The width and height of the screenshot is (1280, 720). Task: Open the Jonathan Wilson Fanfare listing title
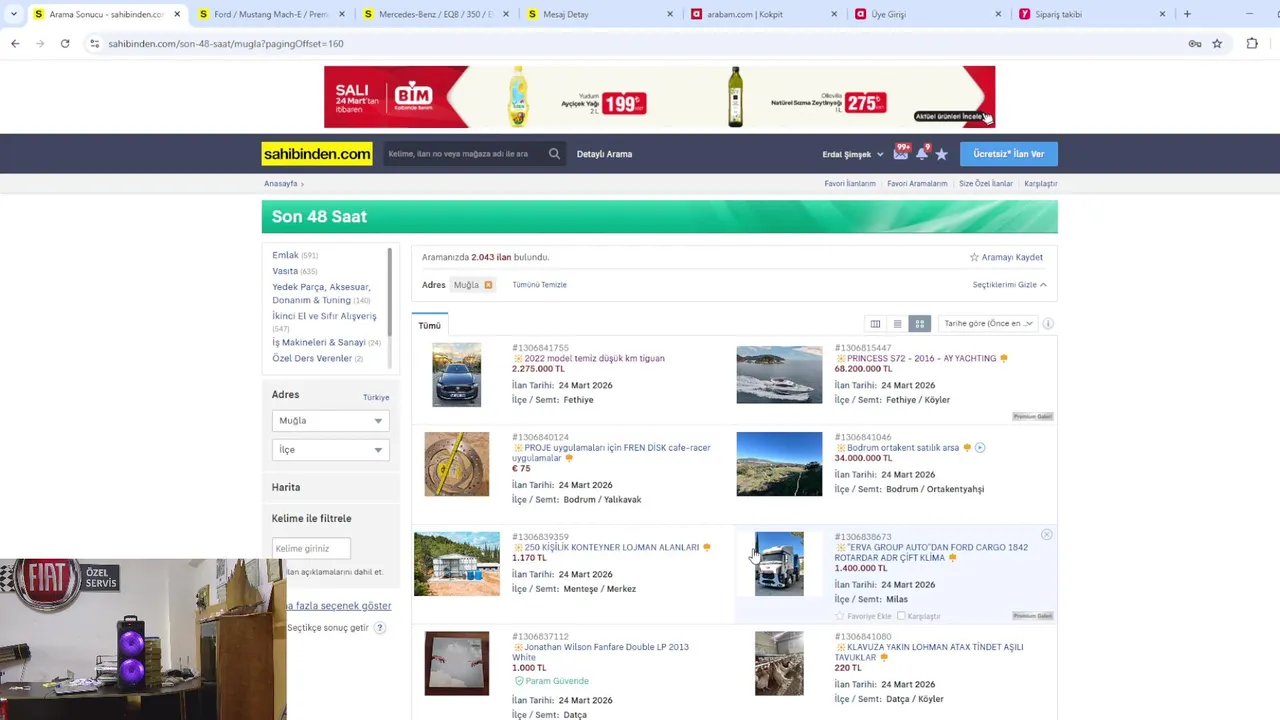click(600, 652)
